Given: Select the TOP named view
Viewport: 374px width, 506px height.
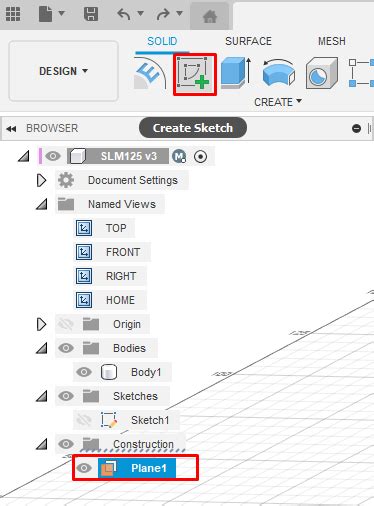Looking at the screenshot, I should (116, 228).
